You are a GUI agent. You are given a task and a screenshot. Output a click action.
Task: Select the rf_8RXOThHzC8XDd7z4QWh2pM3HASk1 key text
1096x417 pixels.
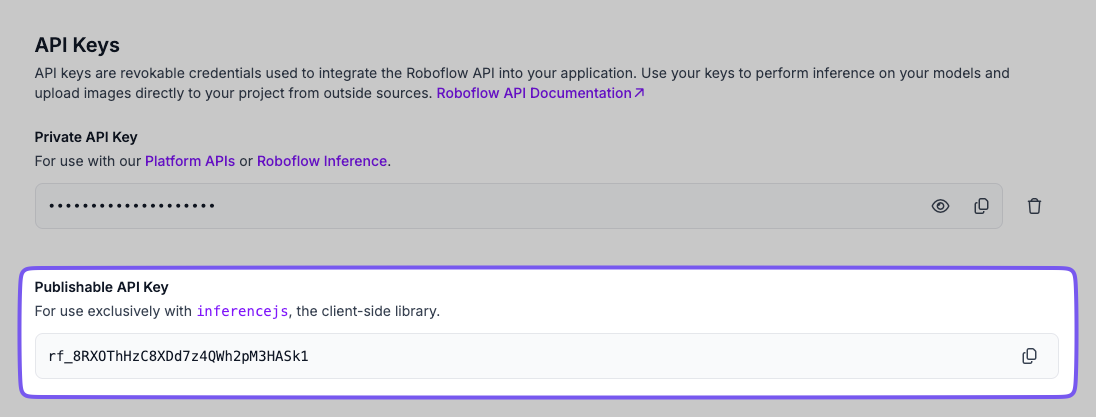point(178,356)
